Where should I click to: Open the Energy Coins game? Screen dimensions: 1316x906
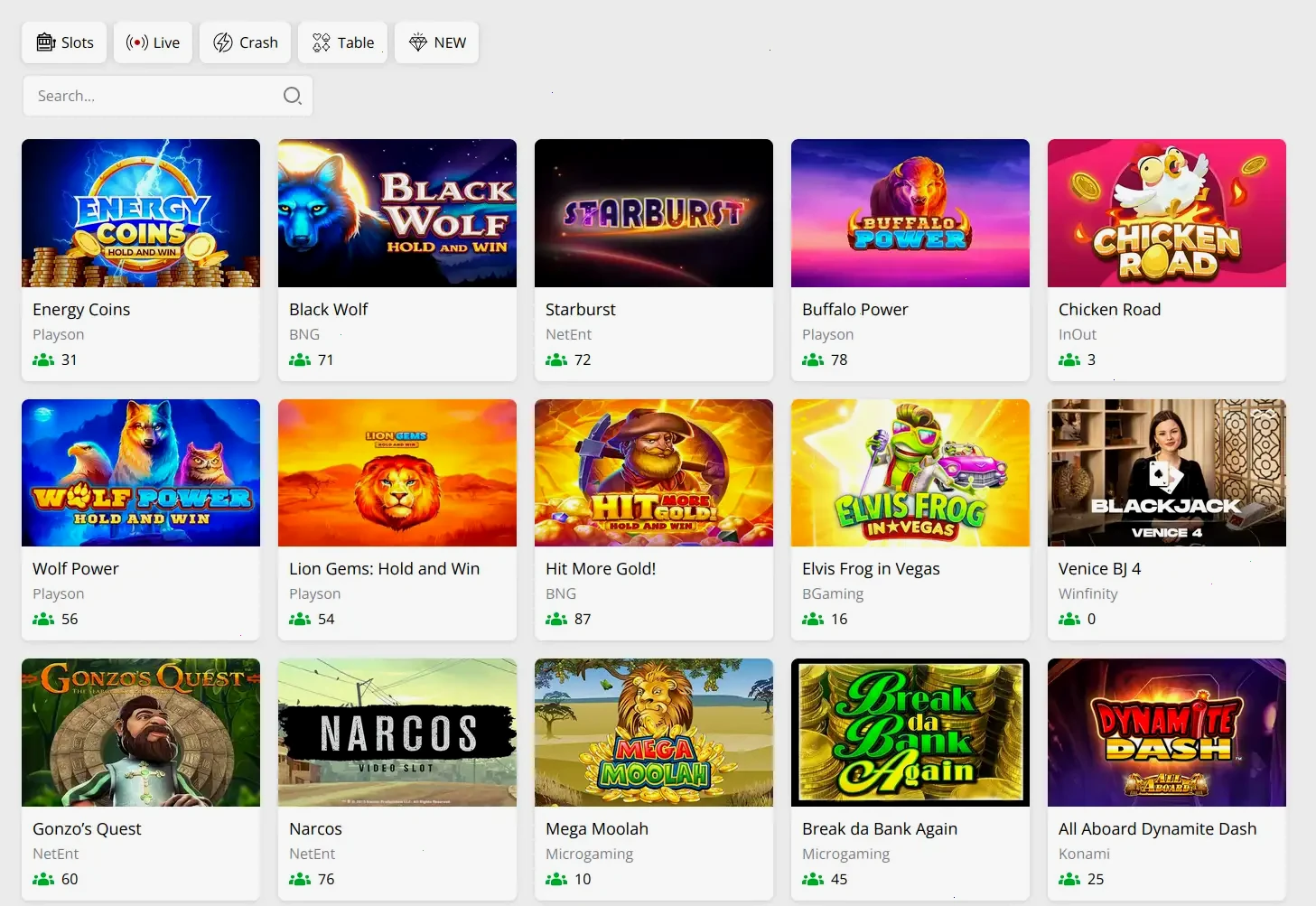(x=141, y=212)
